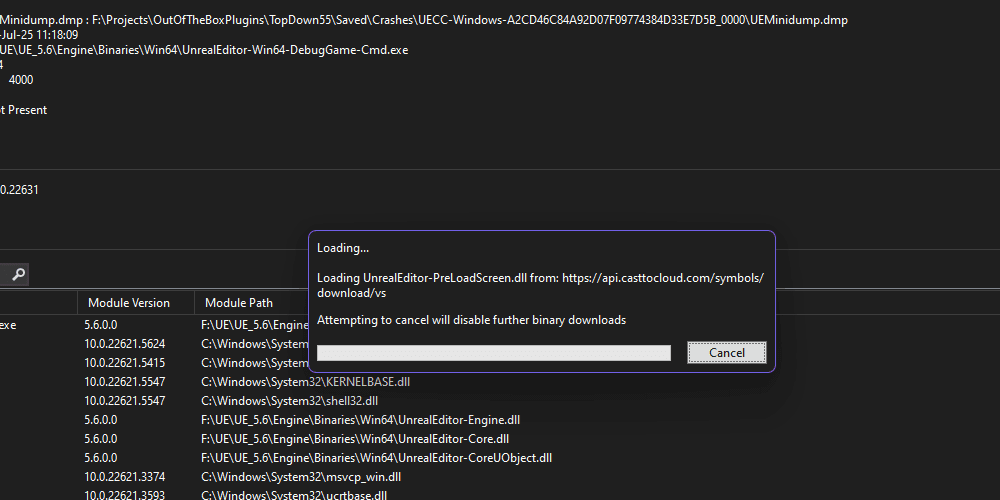Viewport: 1000px width, 500px height.
Task: Select the UnrealEditor-Engine.dll module row
Action: [360, 420]
